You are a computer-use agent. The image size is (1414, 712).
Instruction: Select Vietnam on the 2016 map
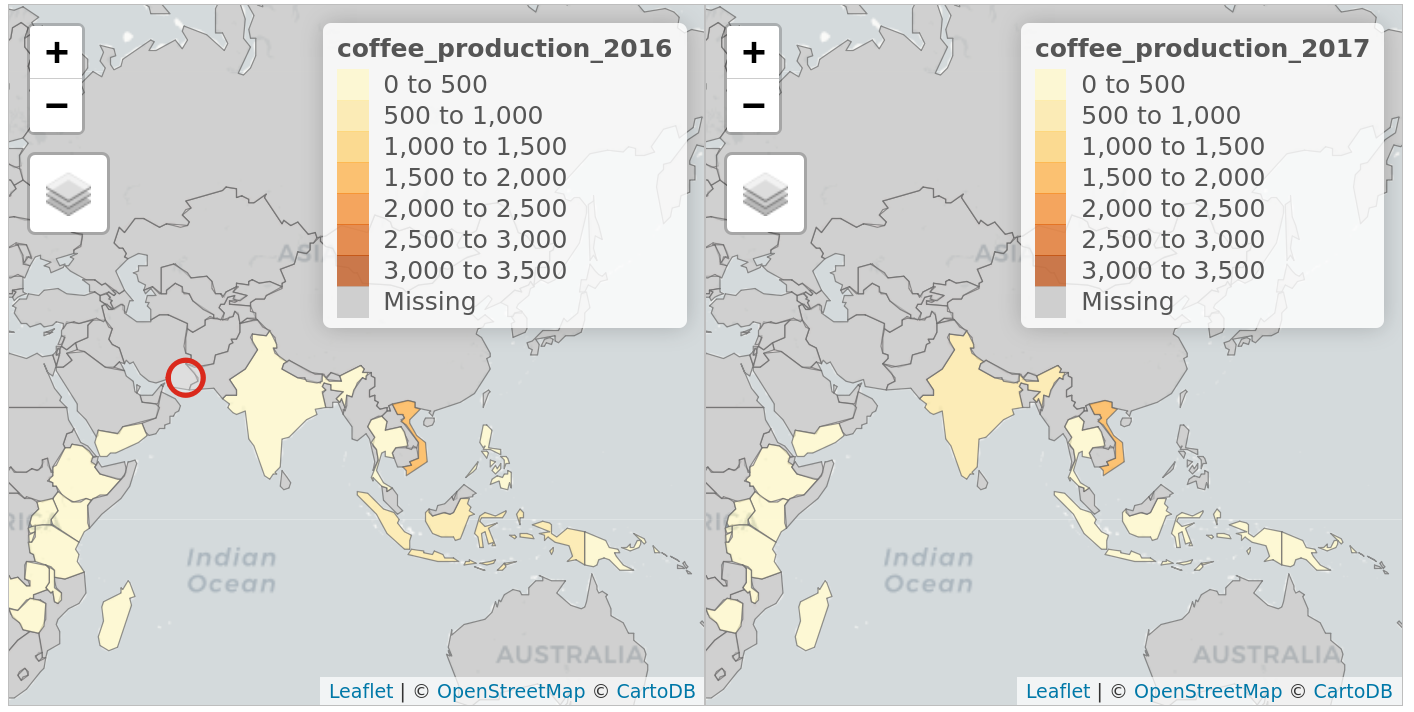[418, 449]
